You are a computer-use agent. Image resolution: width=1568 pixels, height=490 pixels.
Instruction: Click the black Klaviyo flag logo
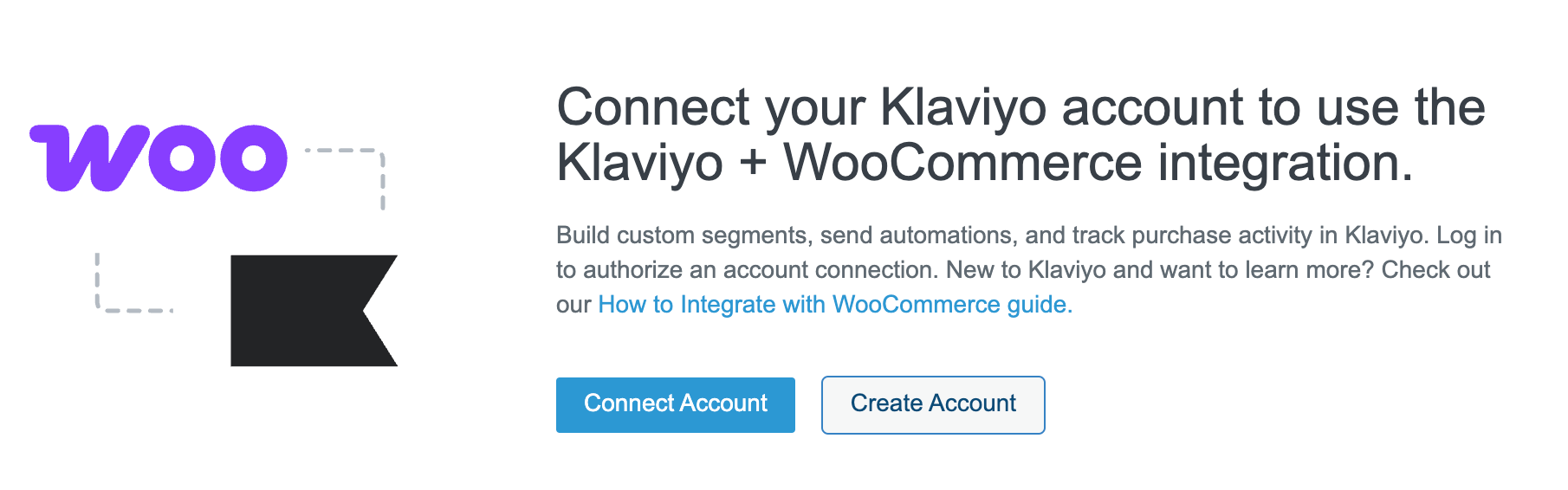point(314,310)
